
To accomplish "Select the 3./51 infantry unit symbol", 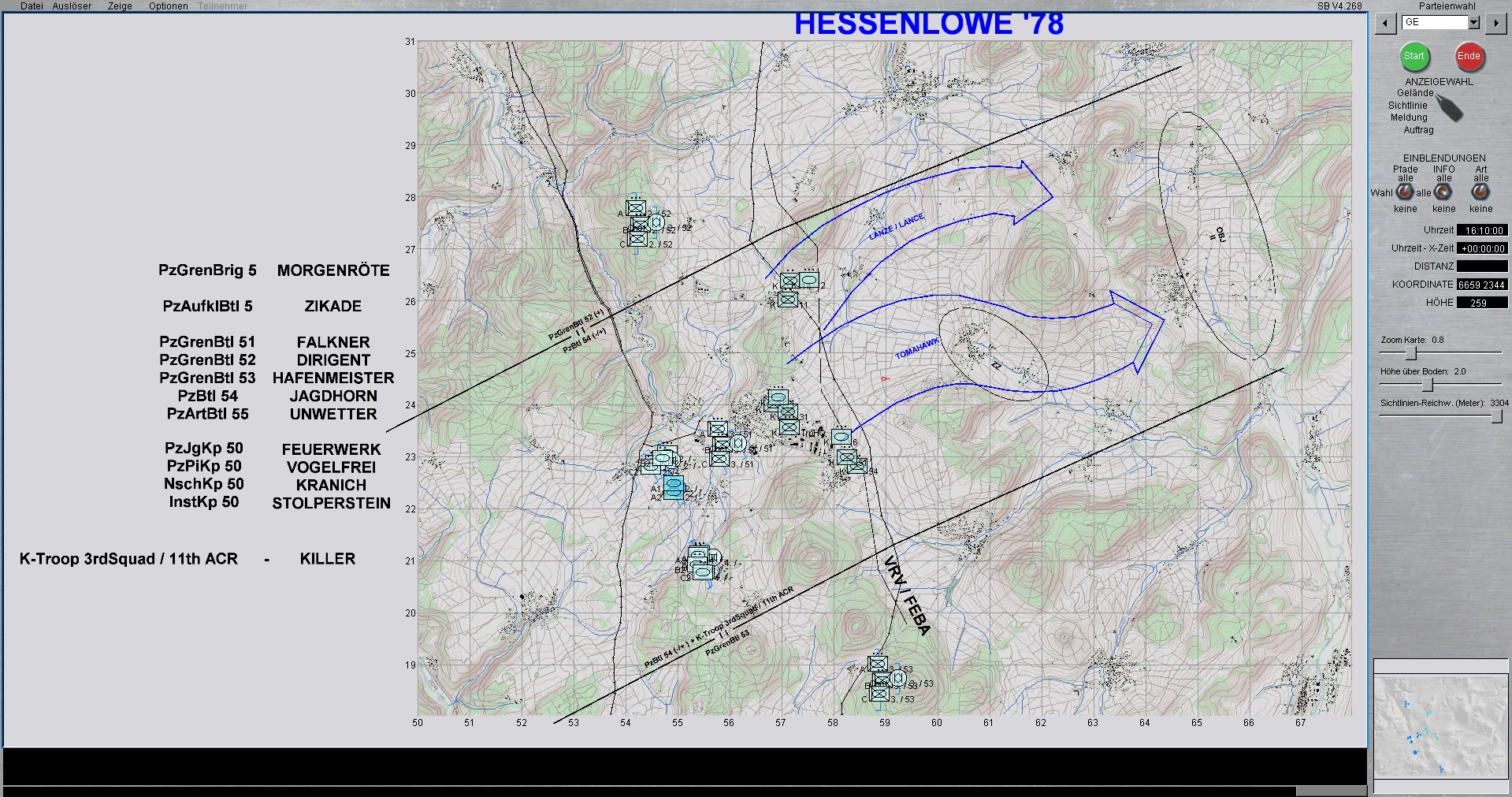I will click(x=719, y=459).
